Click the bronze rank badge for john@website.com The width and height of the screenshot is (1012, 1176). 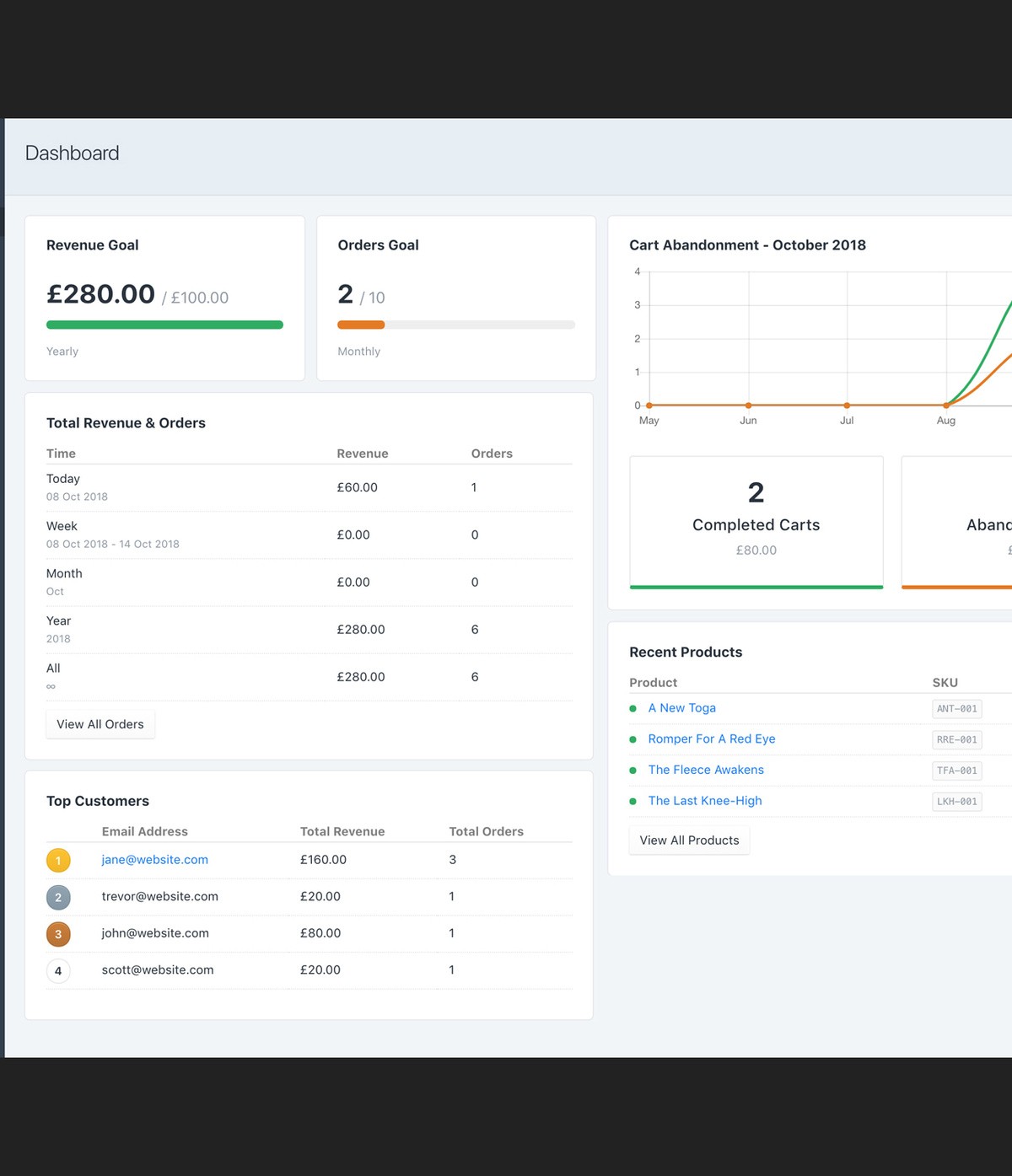[58, 934]
